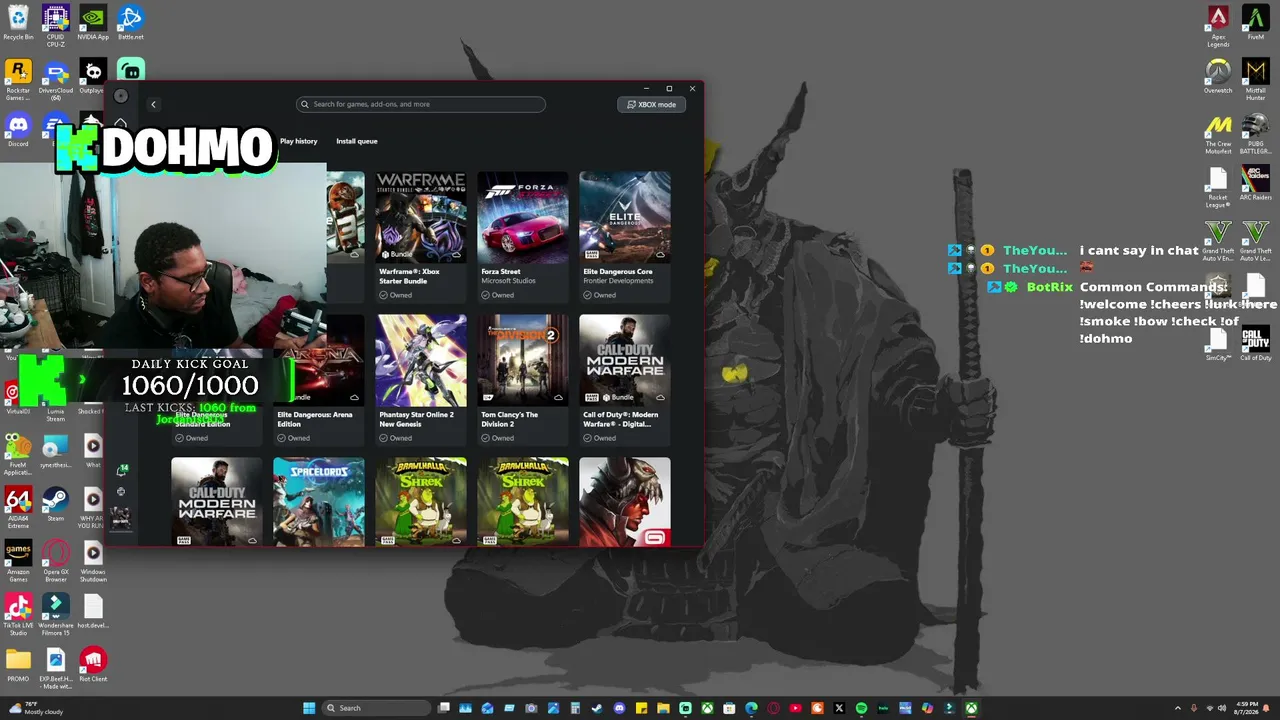Open Tom Clancy's The Division 2 tile

523,380
